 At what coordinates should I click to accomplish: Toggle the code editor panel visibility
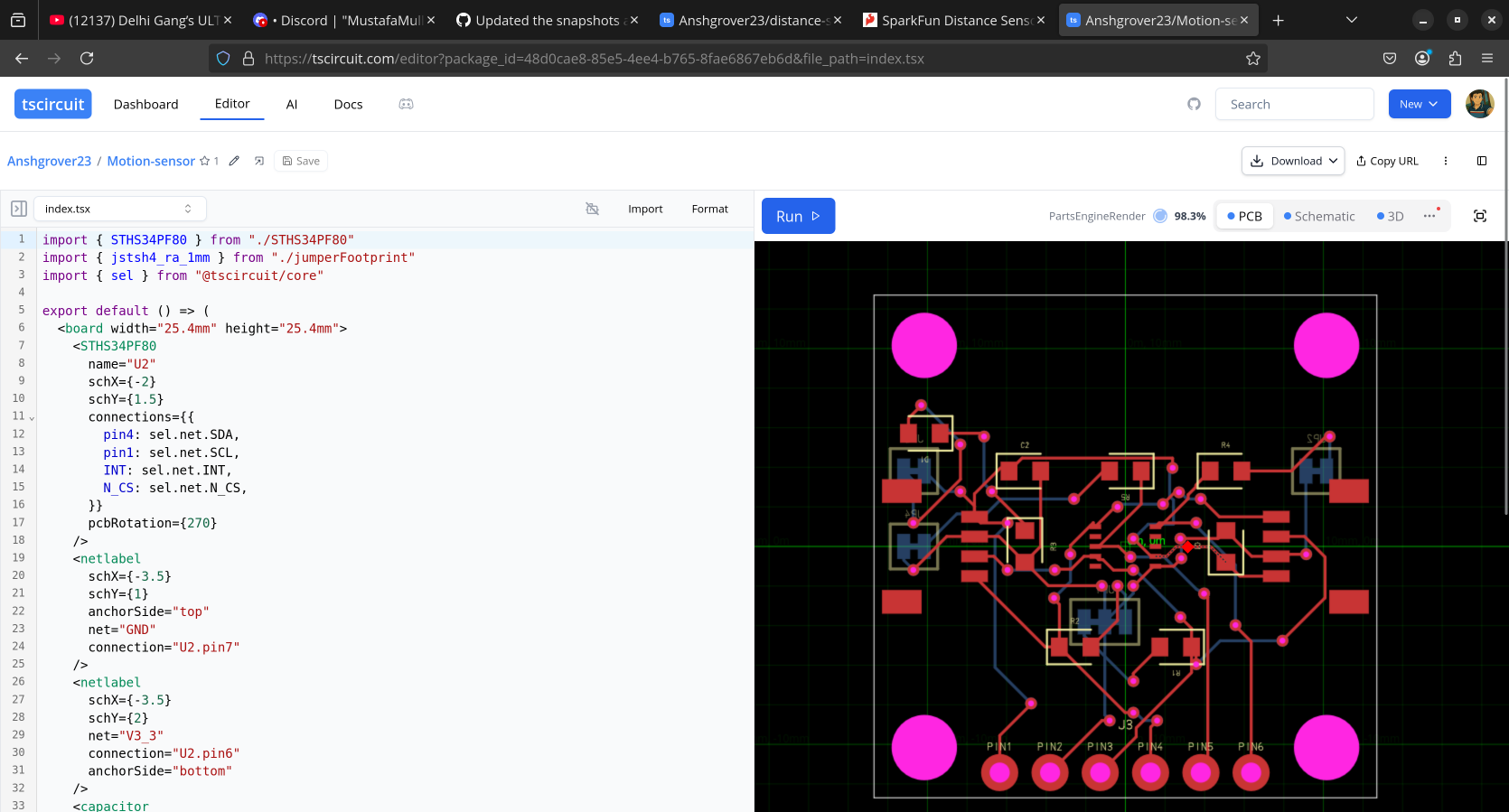click(1481, 161)
